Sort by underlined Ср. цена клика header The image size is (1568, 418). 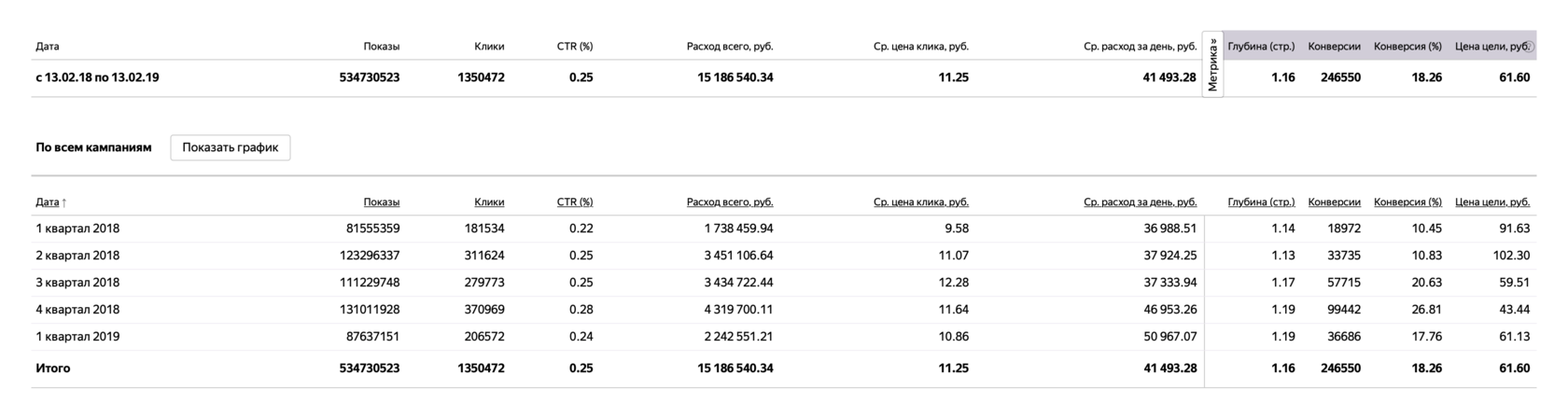pos(920,202)
